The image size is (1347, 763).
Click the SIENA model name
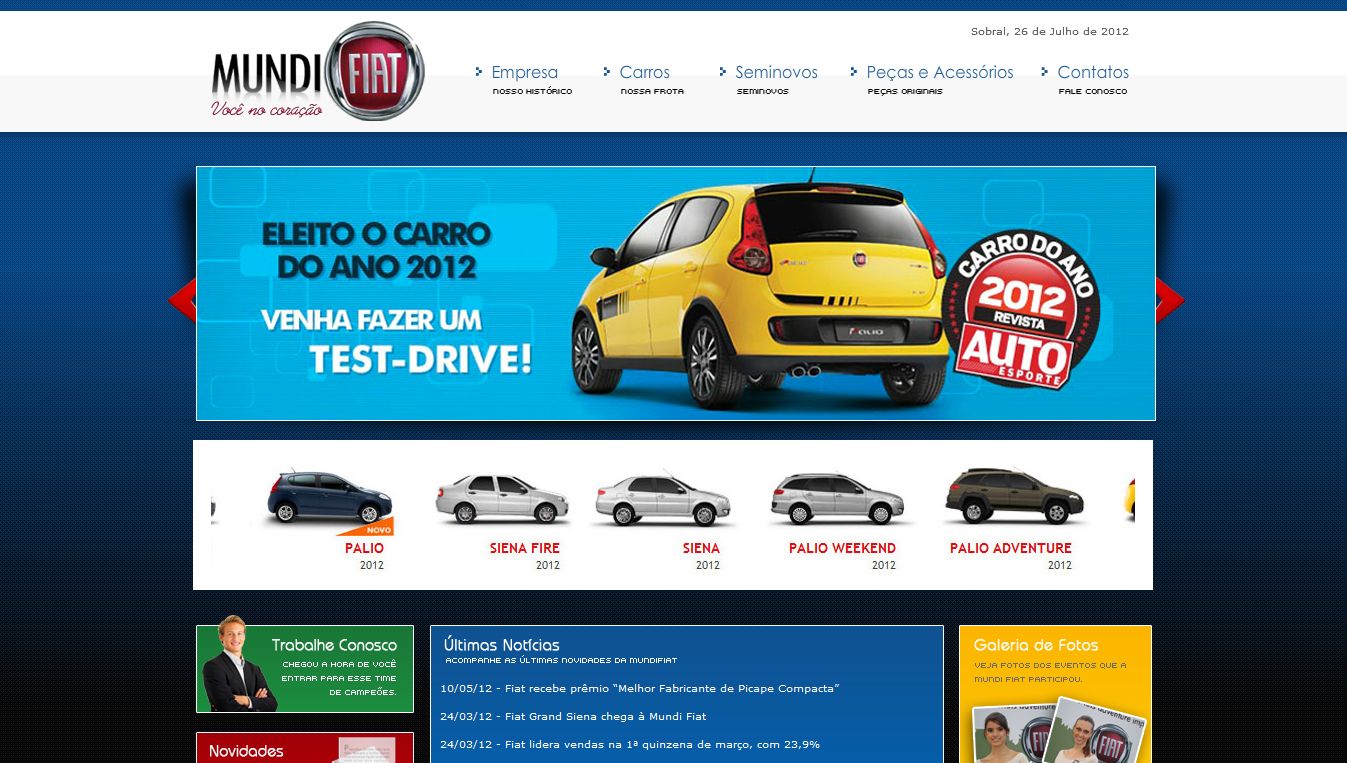pos(701,548)
